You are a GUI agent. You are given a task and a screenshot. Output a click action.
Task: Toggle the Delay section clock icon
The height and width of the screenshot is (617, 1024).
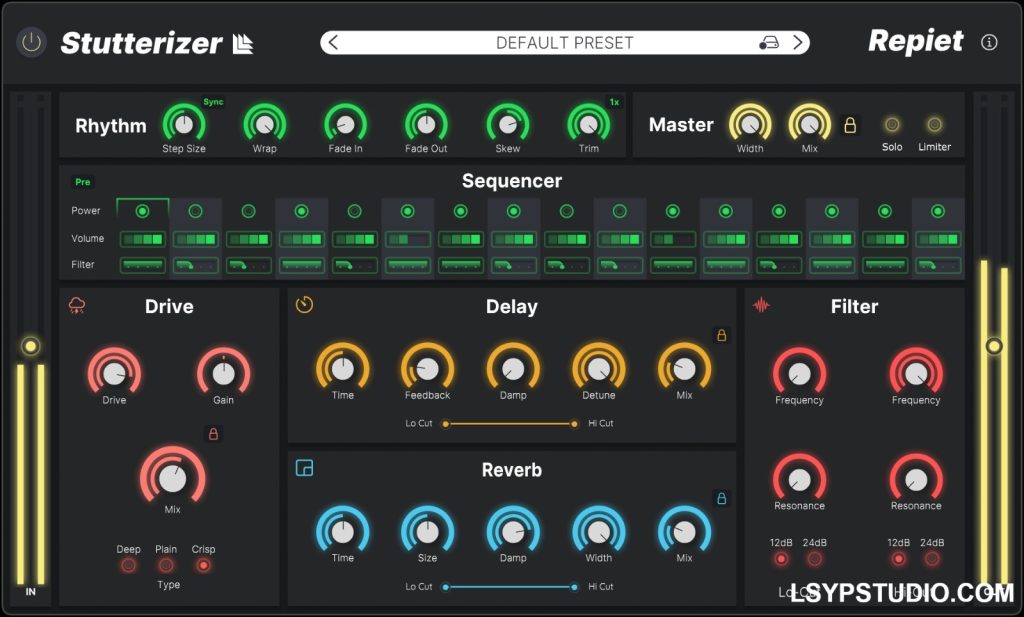304,304
